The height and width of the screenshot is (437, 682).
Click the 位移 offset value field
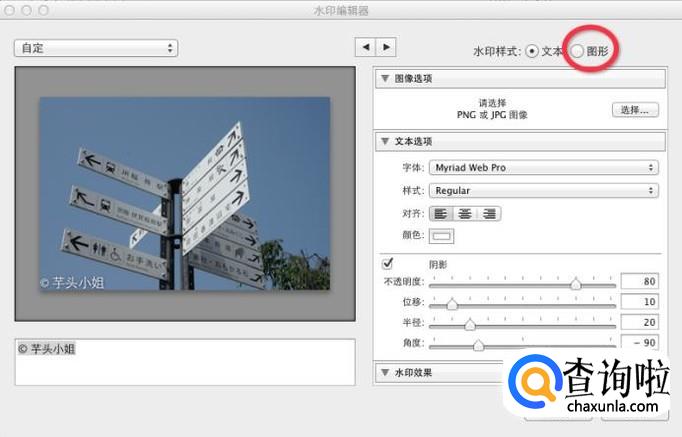[638, 302]
